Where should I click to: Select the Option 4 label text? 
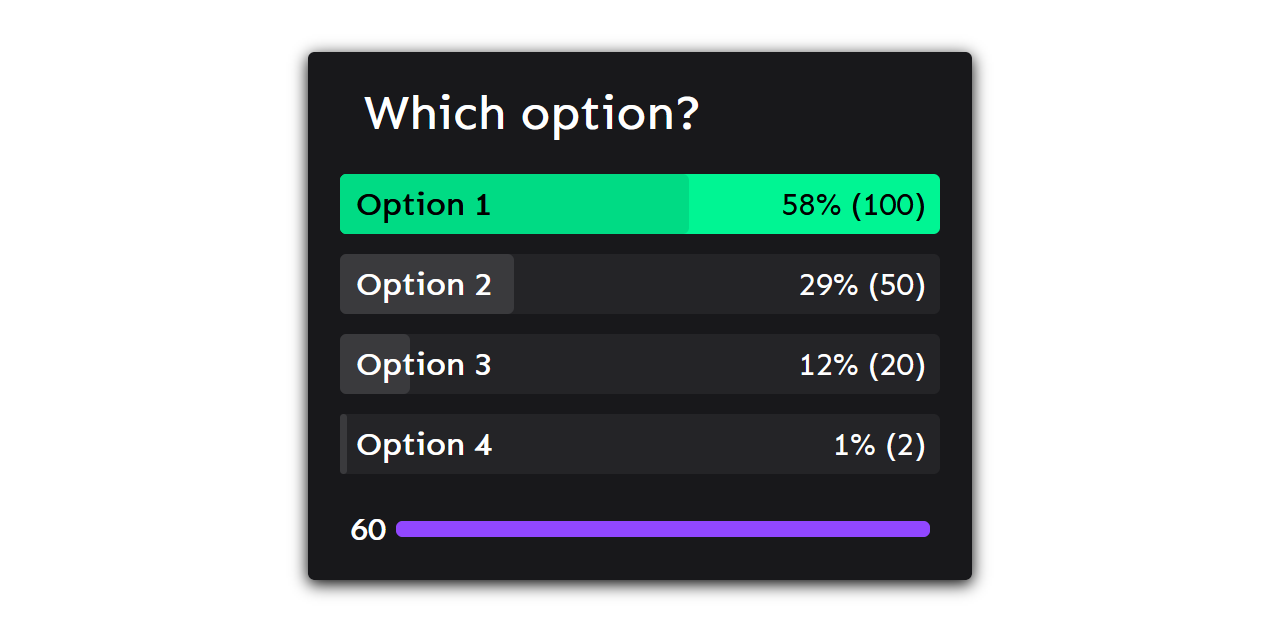(x=423, y=444)
